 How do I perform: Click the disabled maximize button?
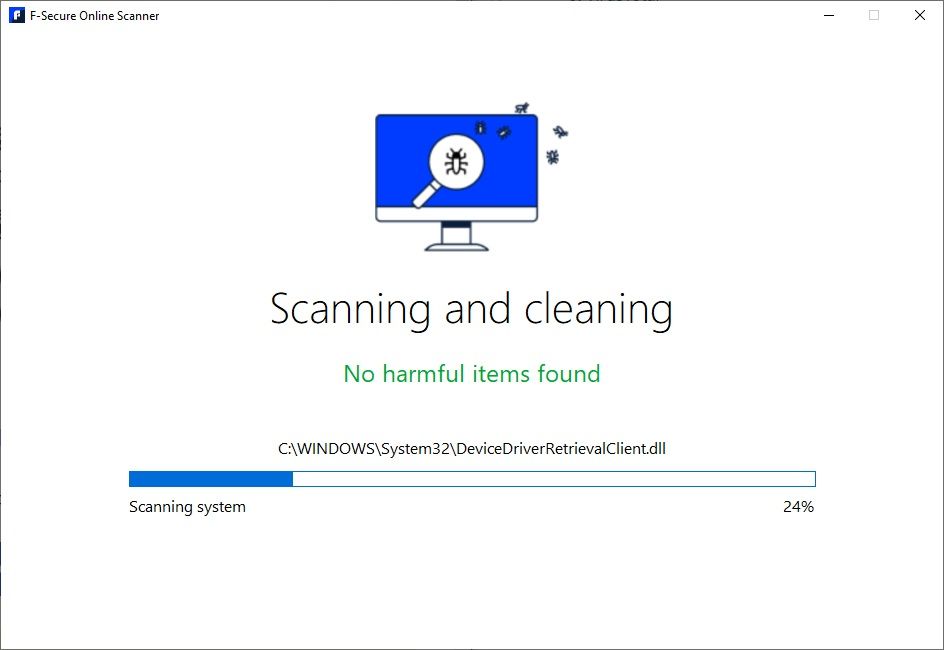tap(873, 15)
